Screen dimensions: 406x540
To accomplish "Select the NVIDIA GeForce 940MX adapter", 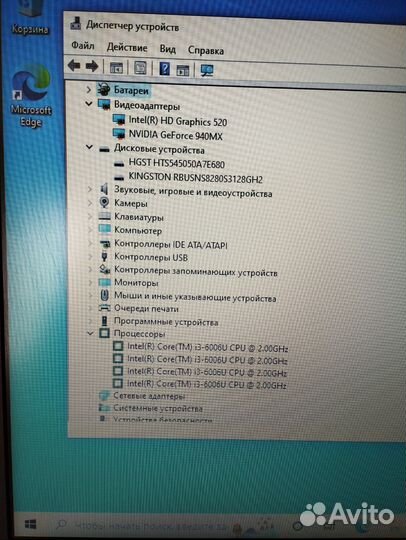I will 176,135.
